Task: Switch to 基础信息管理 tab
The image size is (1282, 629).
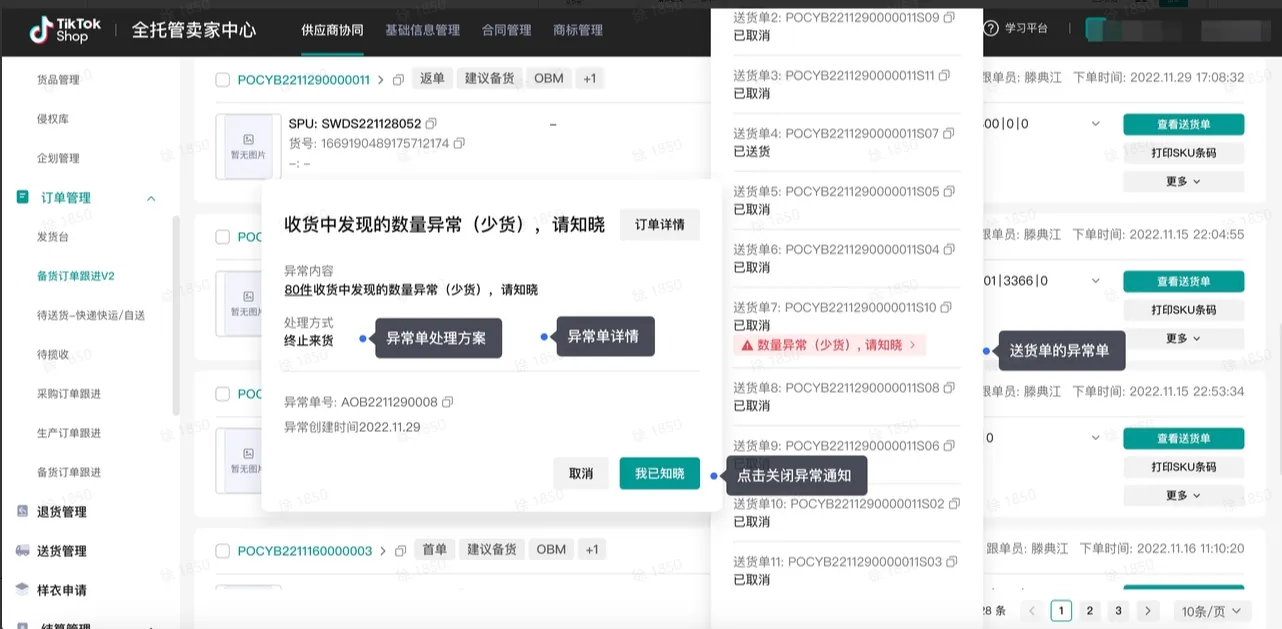Action: pos(422,30)
